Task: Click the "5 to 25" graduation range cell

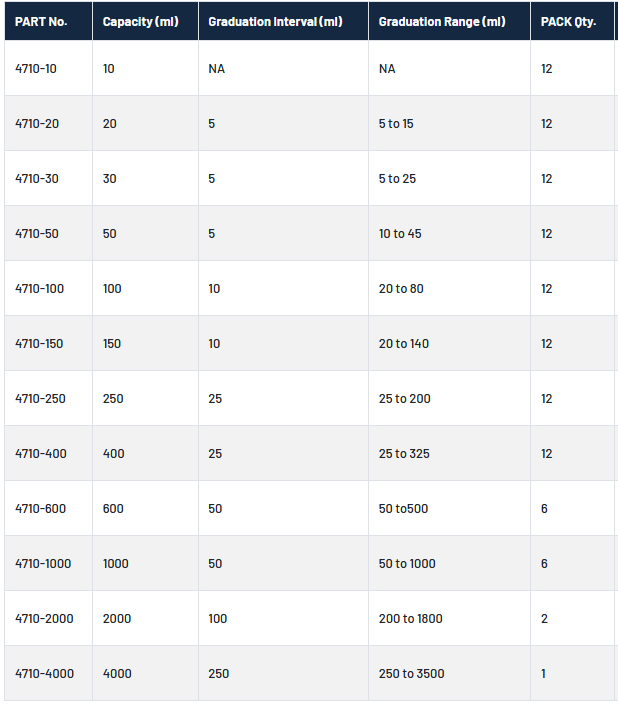Action: 397,179
